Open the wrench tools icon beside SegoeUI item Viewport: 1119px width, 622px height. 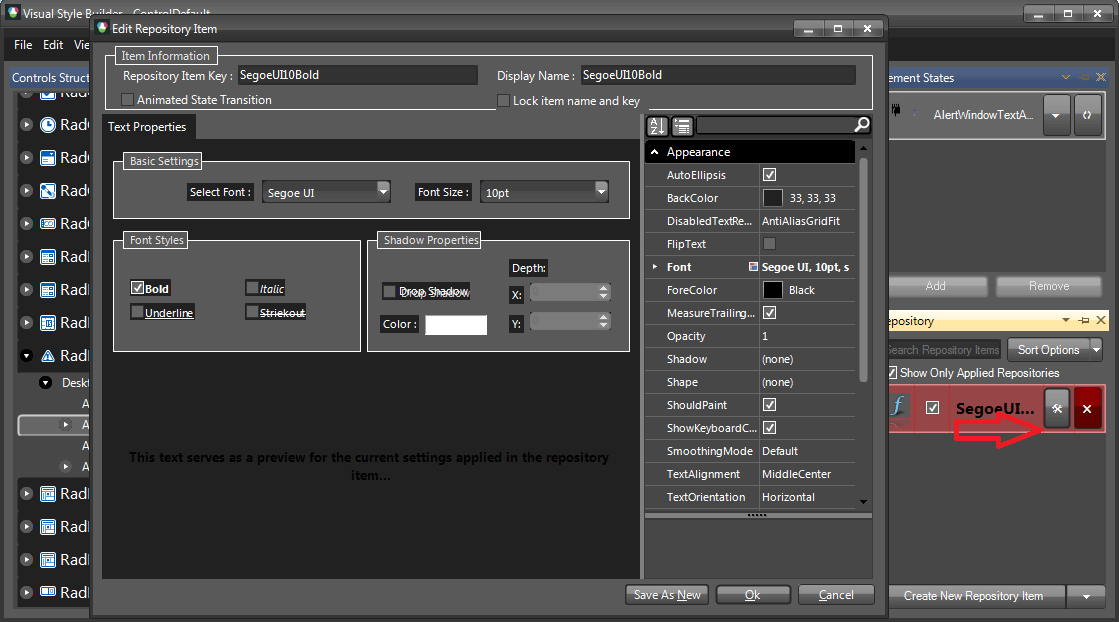pos(1057,408)
